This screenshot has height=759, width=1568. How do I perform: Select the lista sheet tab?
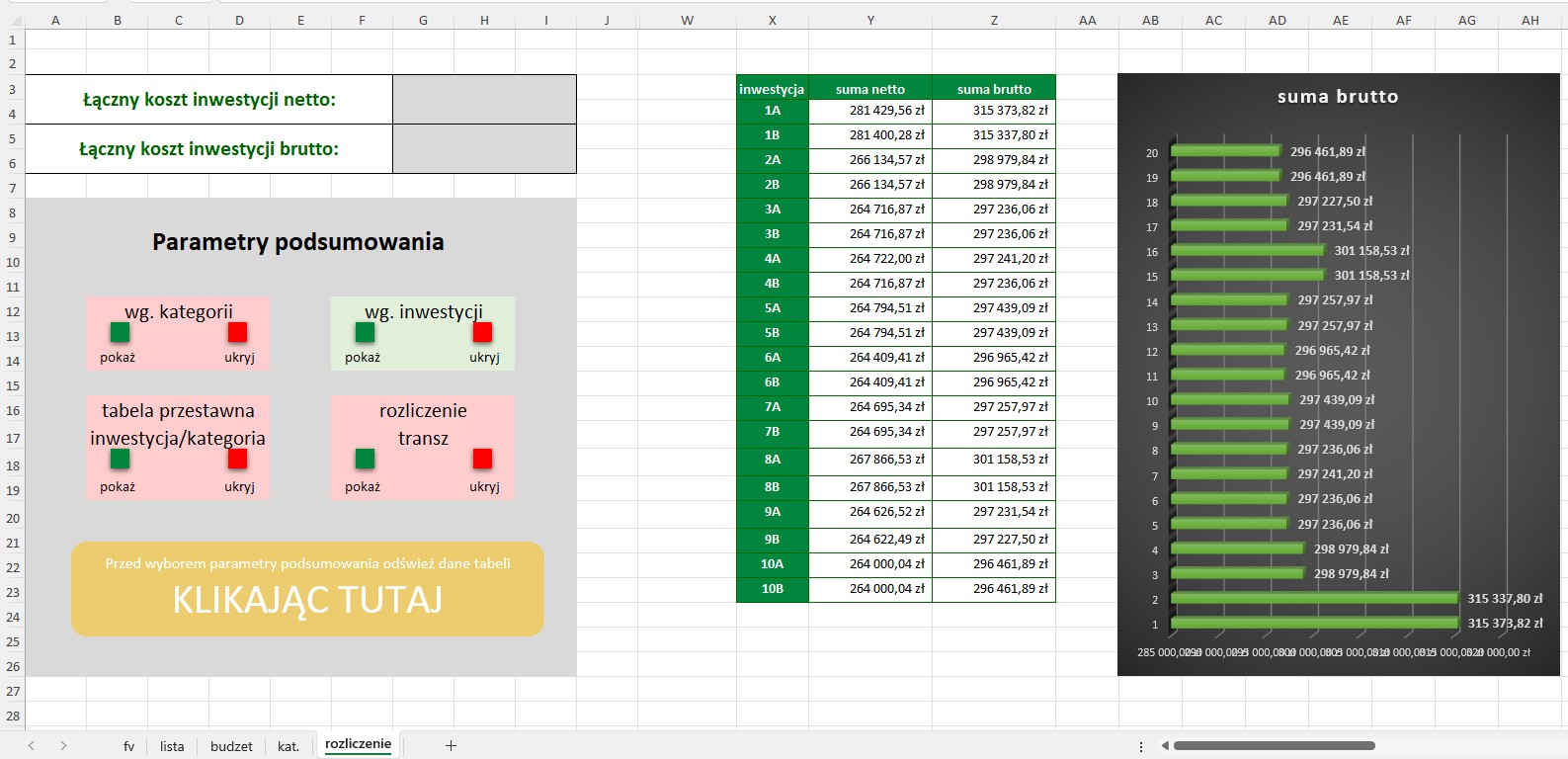pyautogui.click(x=172, y=747)
